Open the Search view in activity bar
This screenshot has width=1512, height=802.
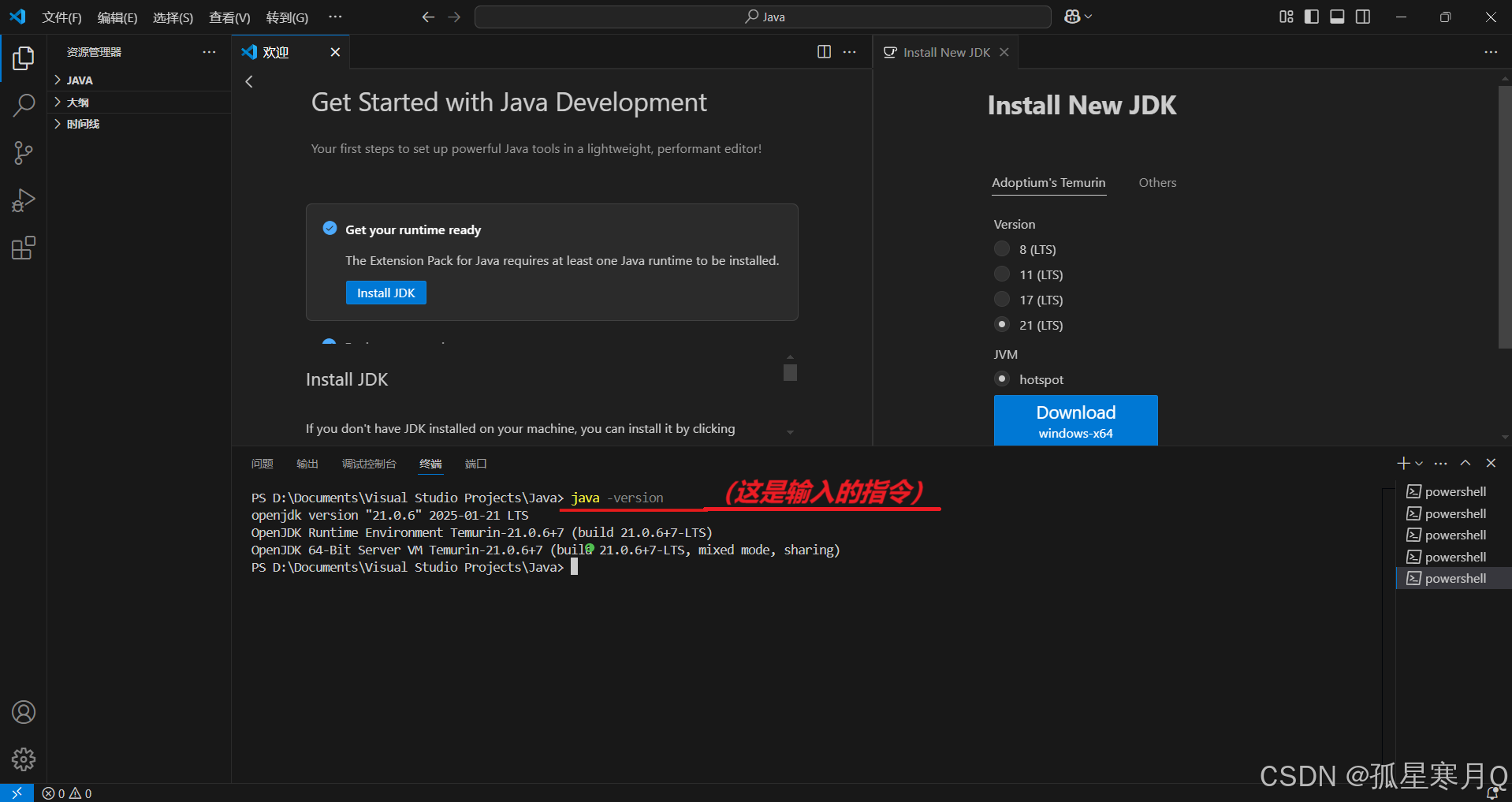24,105
